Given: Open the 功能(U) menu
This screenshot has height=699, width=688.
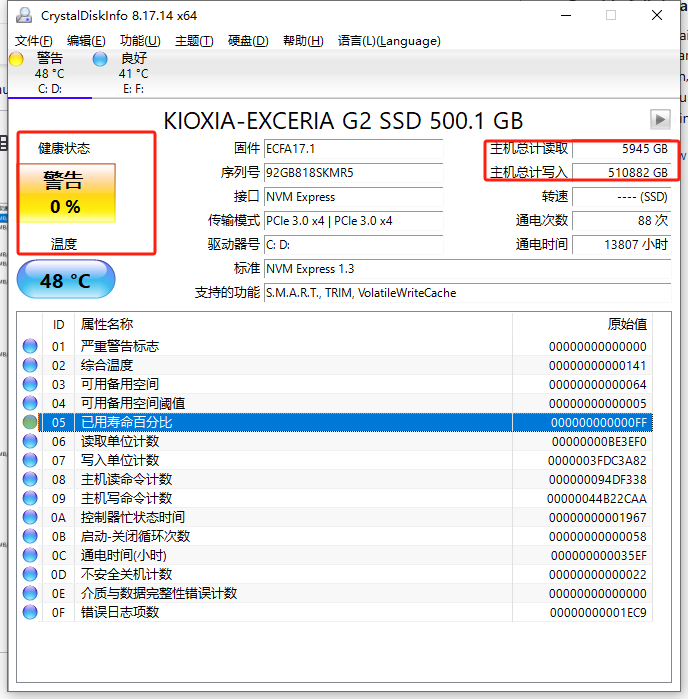Looking at the screenshot, I should pos(140,41).
